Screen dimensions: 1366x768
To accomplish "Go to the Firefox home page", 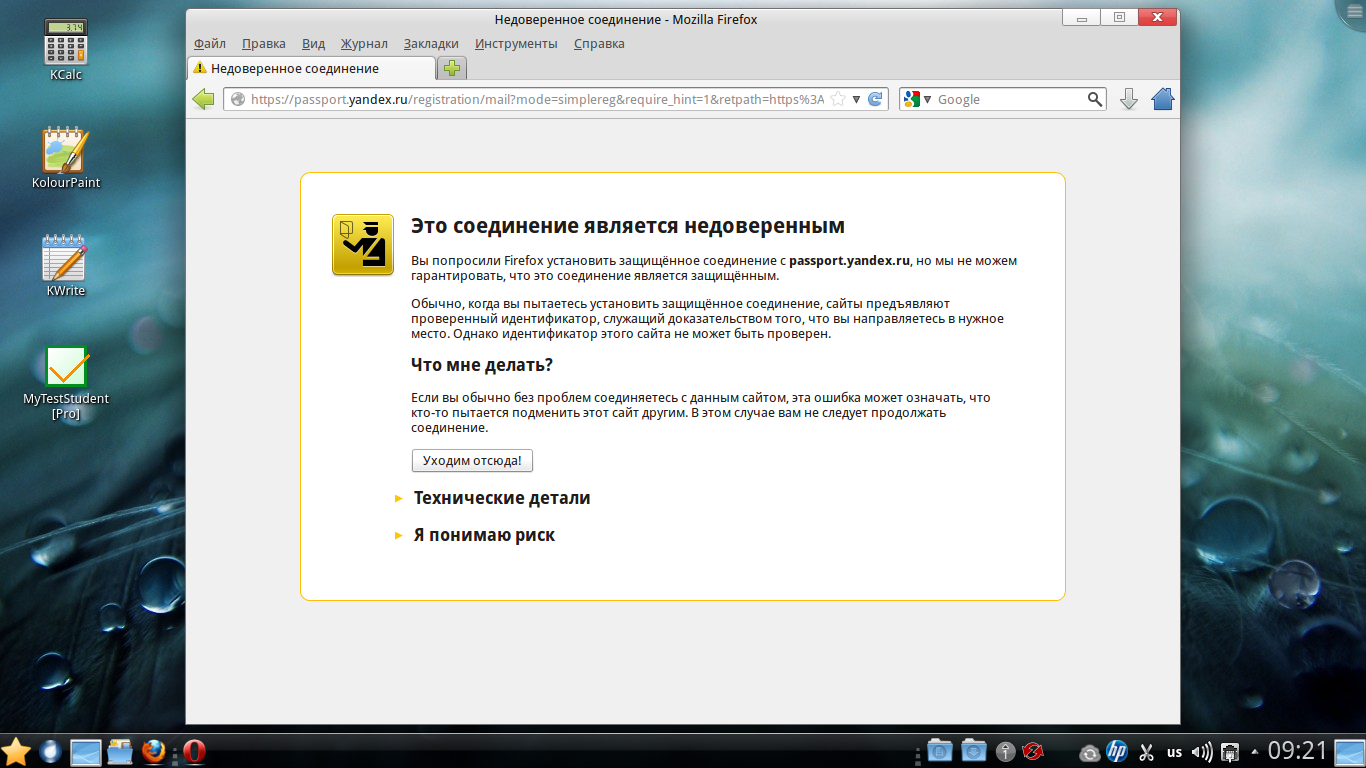I will pos(1162,99).
